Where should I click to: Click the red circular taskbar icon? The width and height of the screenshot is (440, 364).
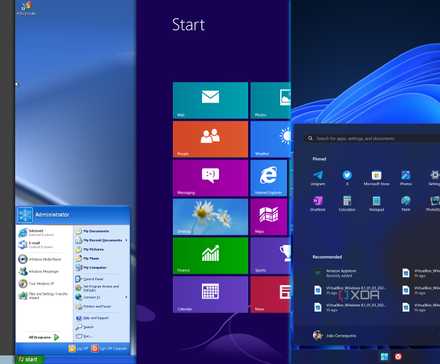(398, 357)
